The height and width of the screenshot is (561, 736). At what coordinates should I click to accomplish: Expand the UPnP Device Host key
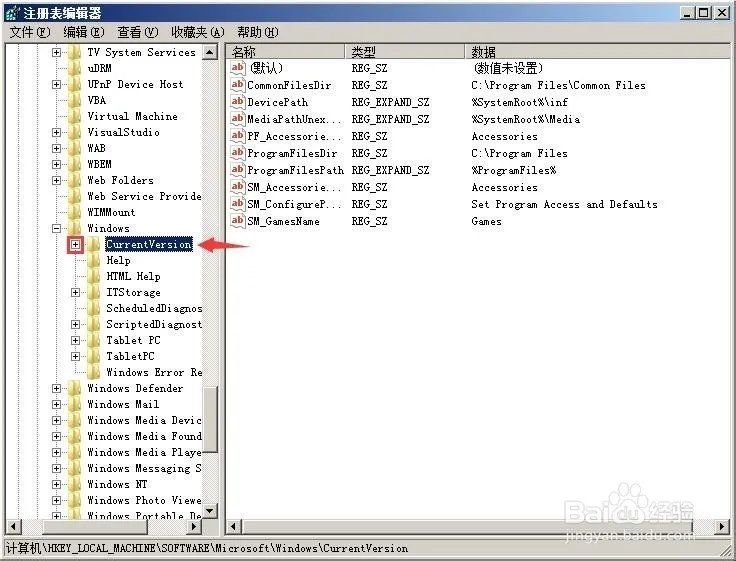[x=56, y=85]
